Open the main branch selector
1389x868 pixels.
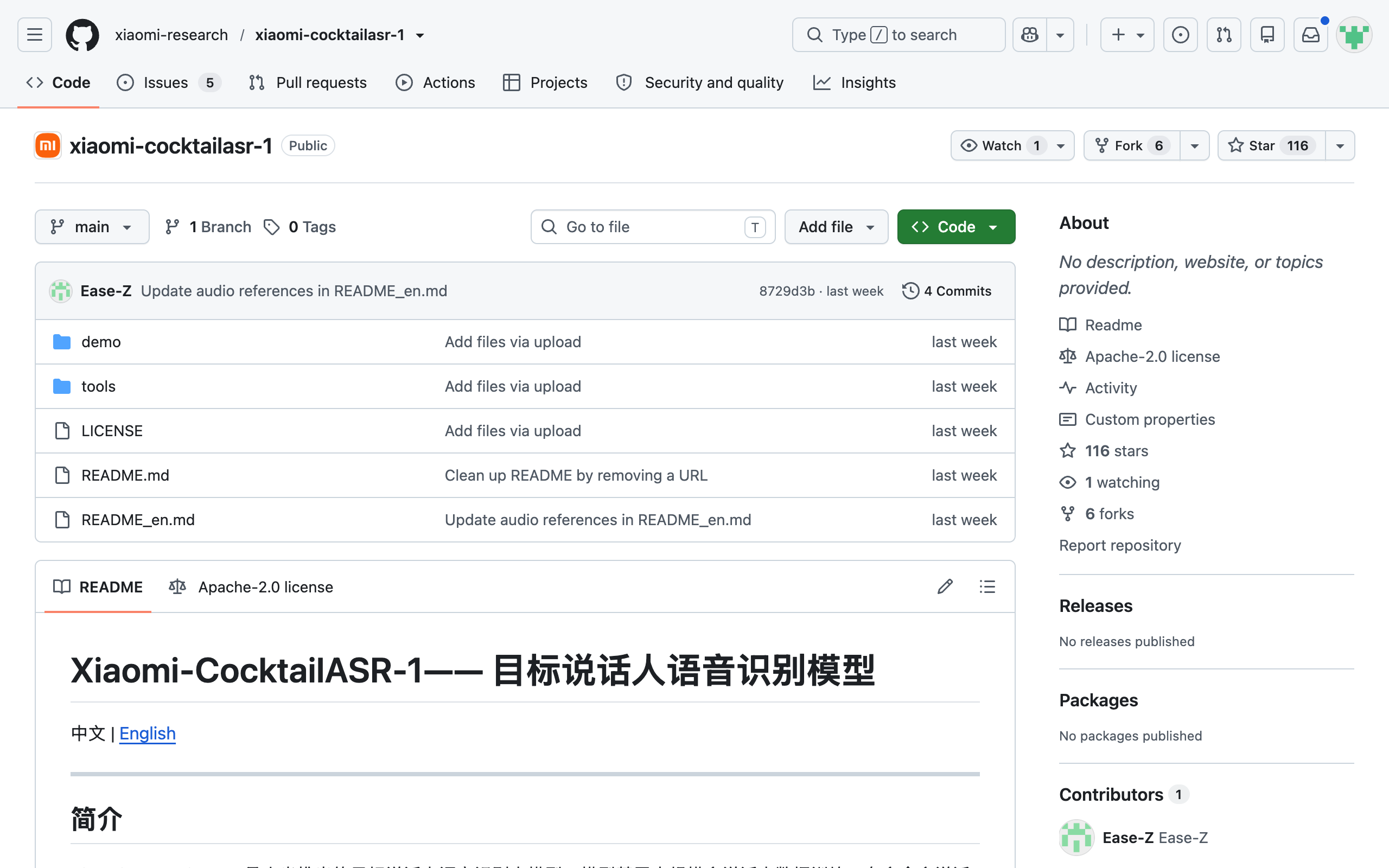(92, 227)
